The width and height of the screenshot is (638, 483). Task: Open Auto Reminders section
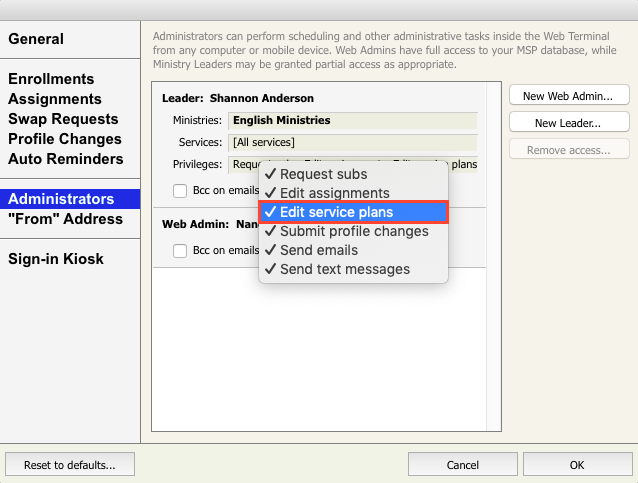(66, 159)
